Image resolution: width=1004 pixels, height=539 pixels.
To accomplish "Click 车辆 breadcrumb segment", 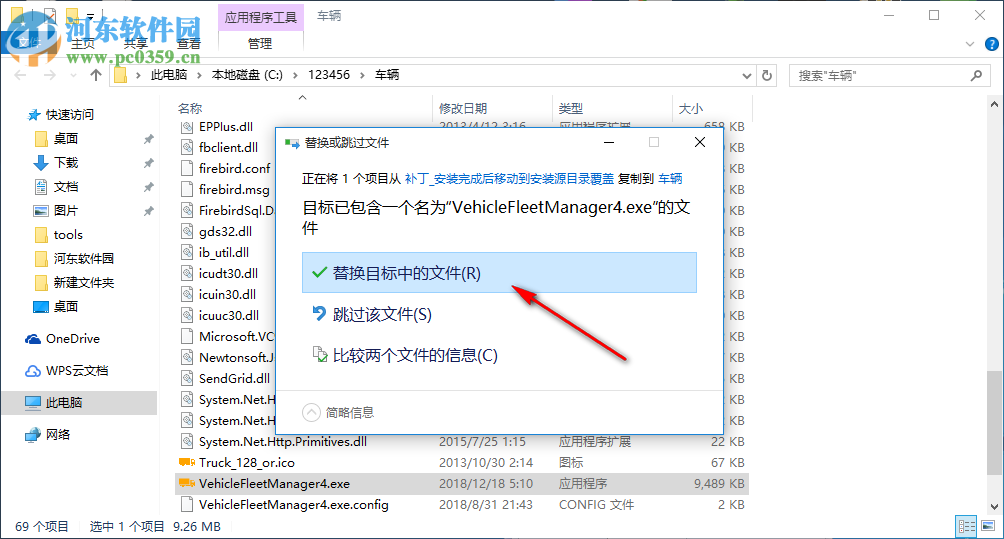I will pyautogui.click(x=387, y=75).
